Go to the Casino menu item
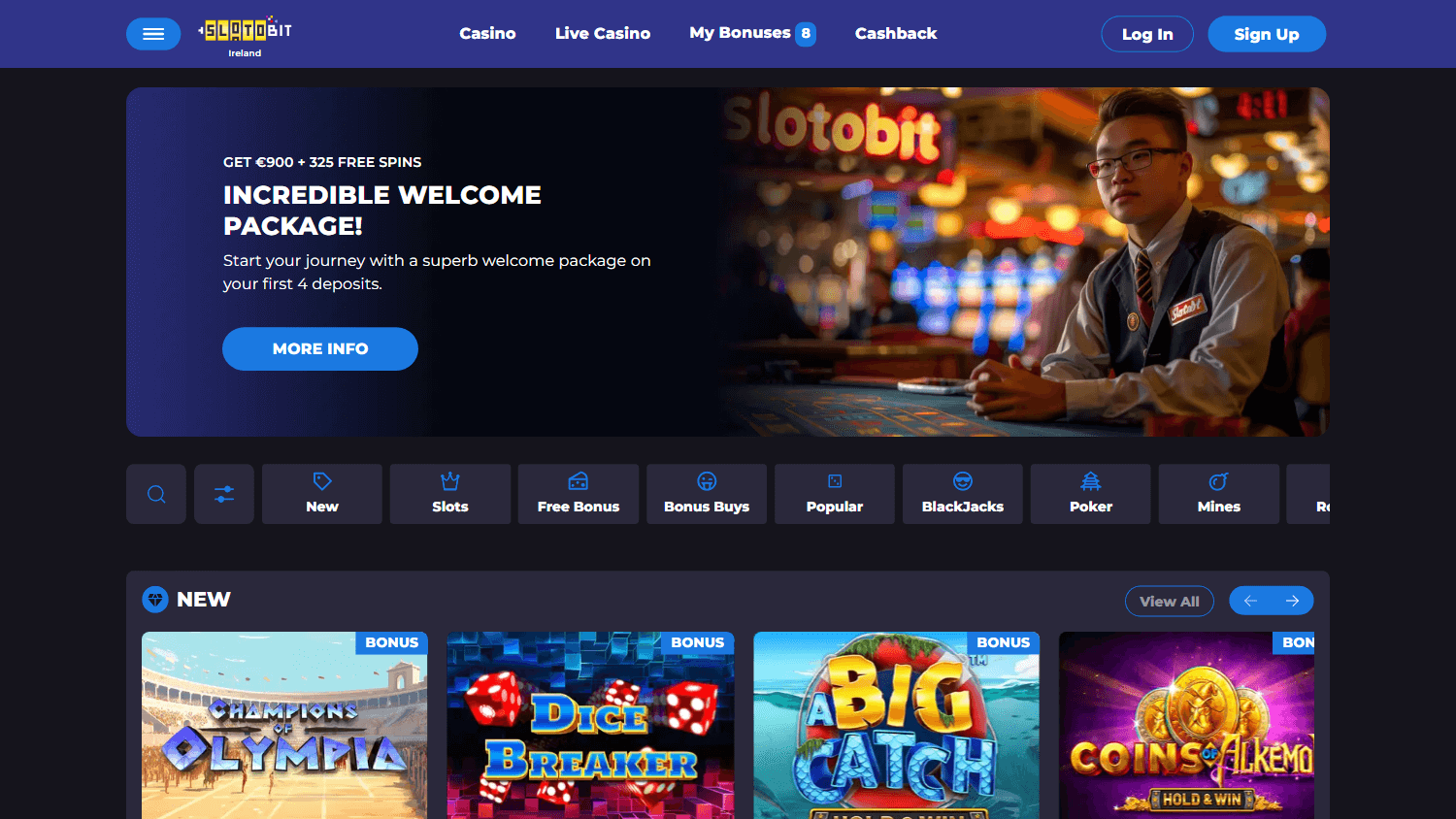1456x819 pixels. [487, 33]
